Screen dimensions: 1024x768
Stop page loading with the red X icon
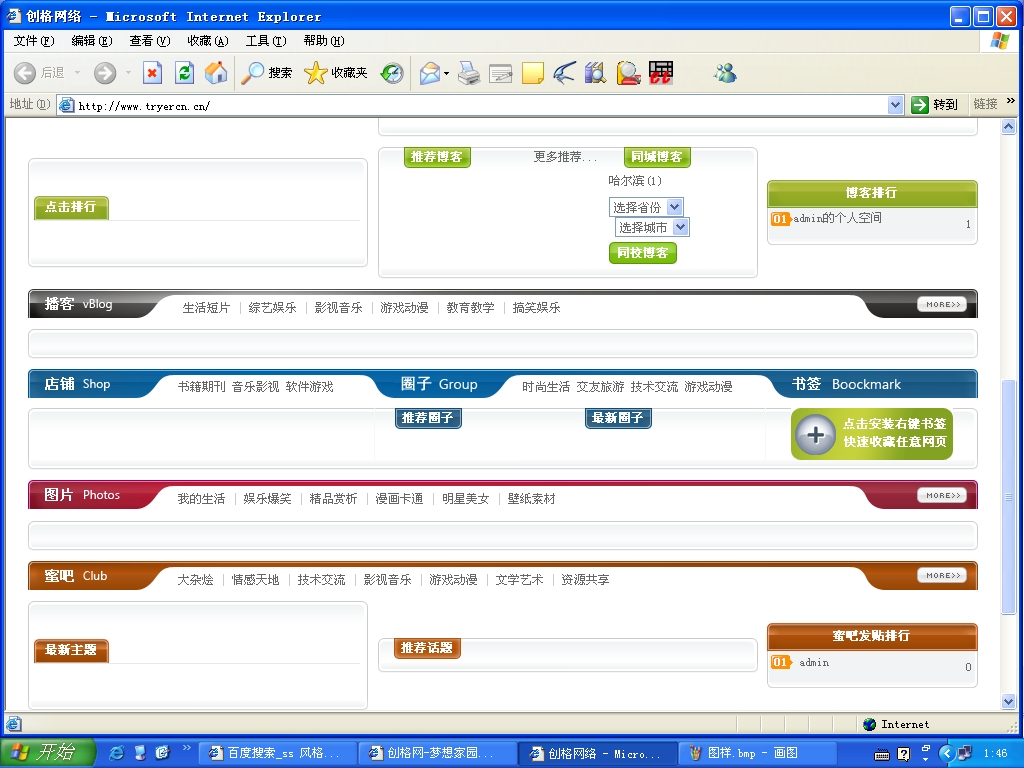tap(152, 72)
